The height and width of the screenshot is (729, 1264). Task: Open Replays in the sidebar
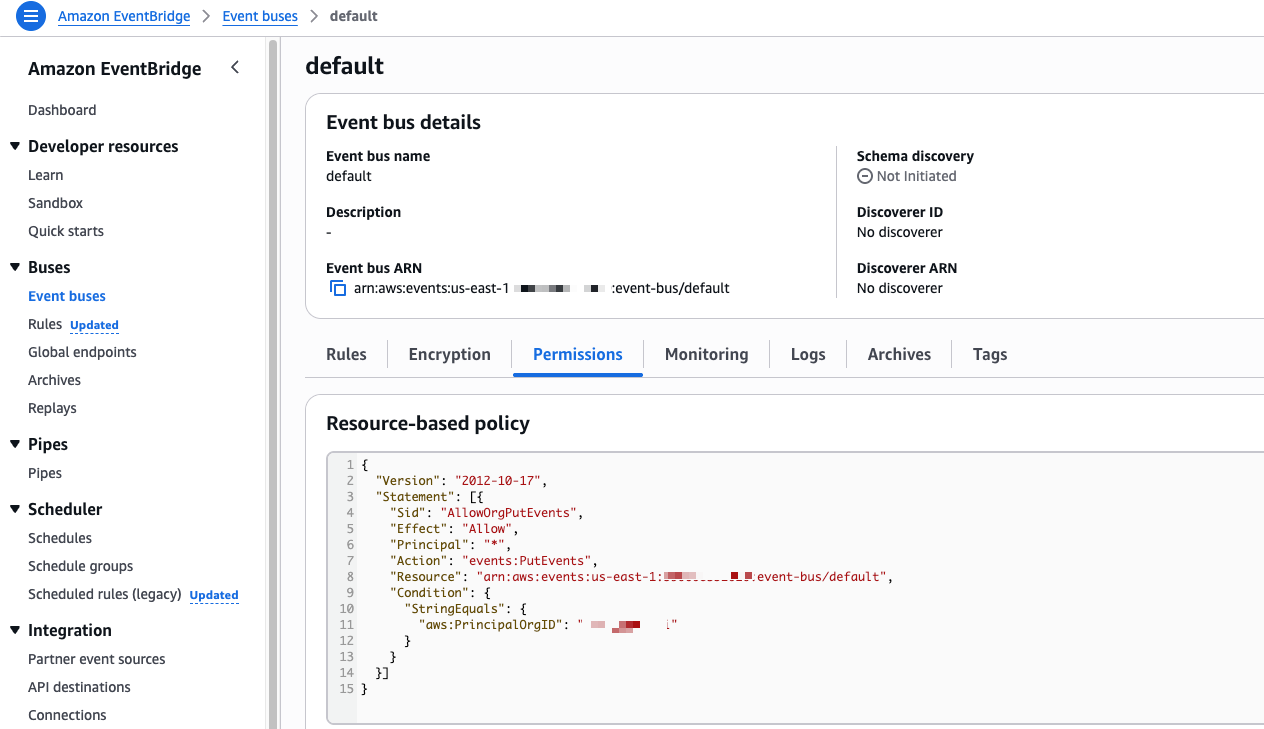(x=52, y=408)
